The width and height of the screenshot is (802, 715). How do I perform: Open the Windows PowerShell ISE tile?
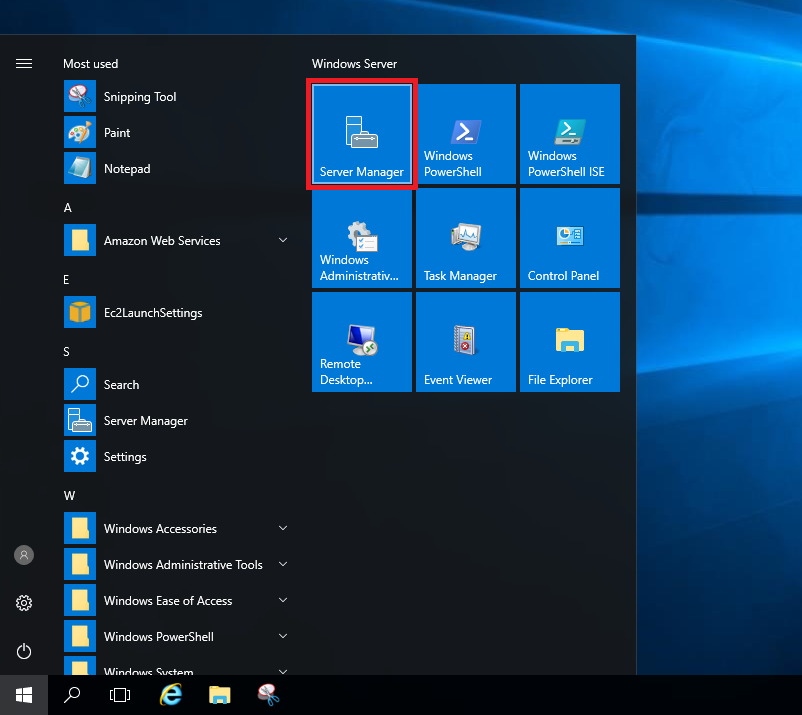coord(570,134)
